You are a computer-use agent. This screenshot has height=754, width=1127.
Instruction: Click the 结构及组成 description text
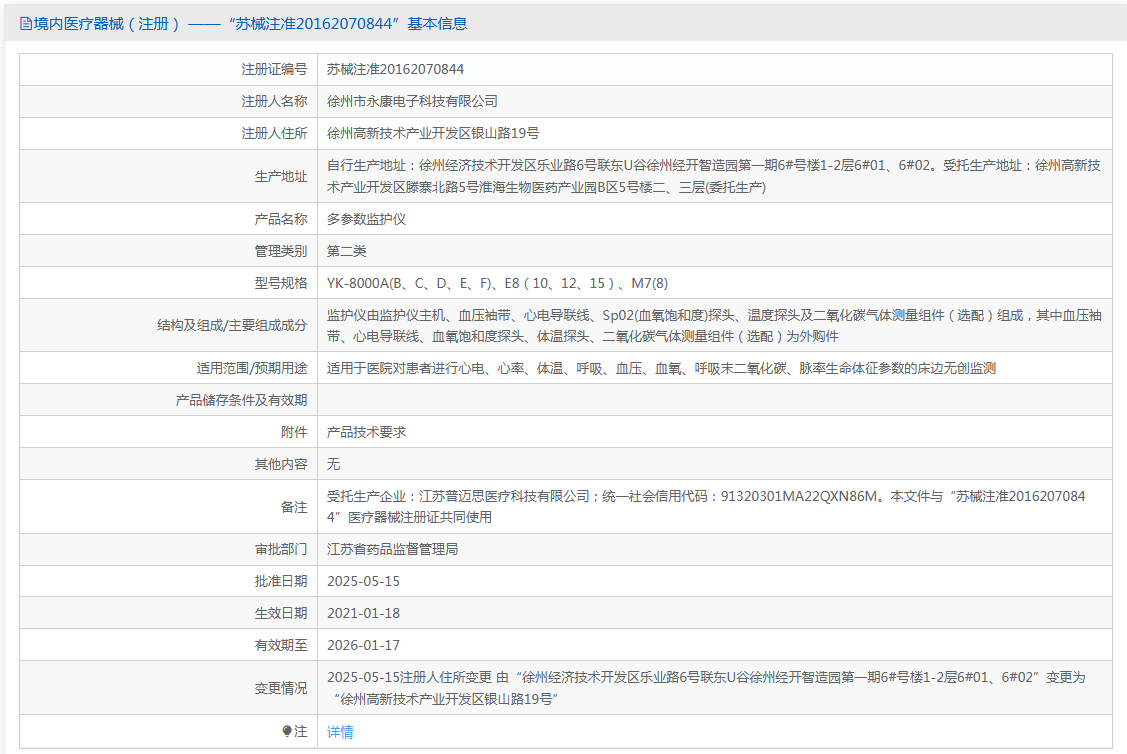714,326
